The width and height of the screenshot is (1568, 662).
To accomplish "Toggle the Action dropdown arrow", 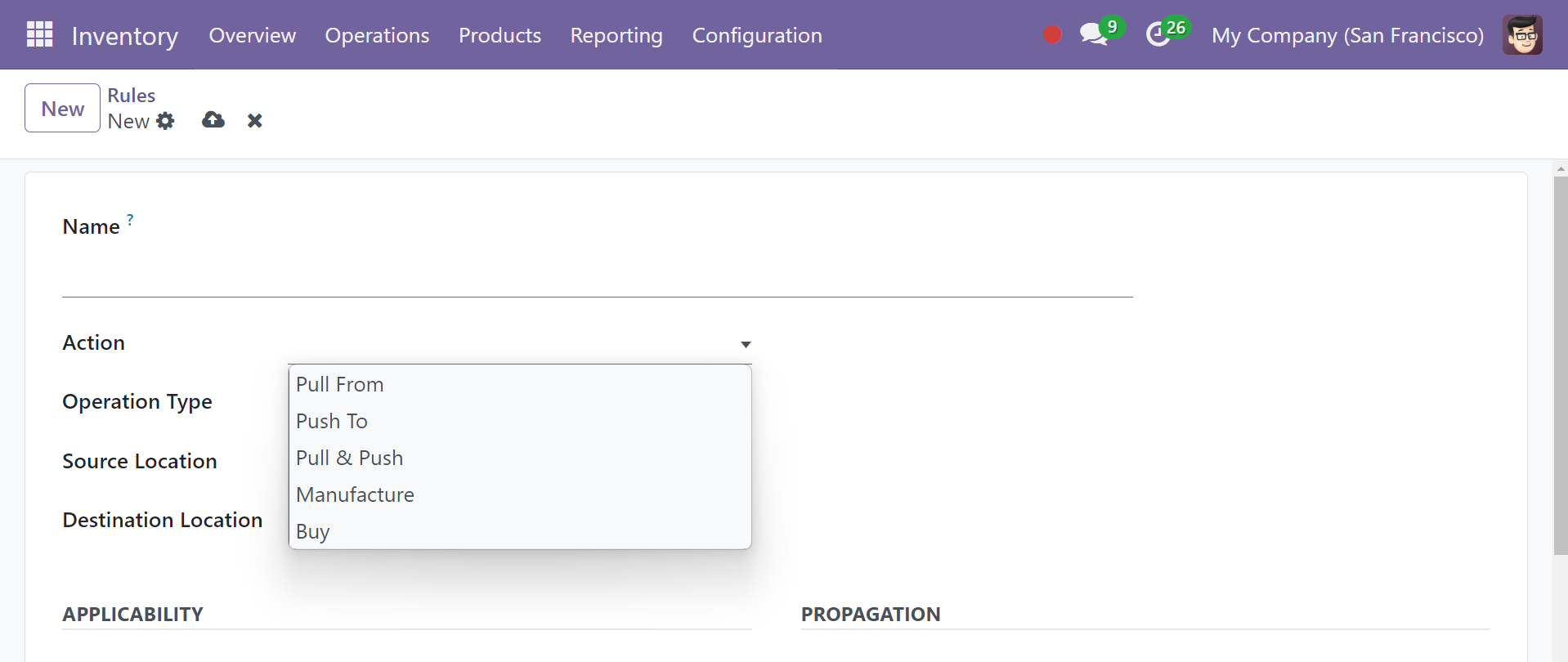I will pos(746,344).
